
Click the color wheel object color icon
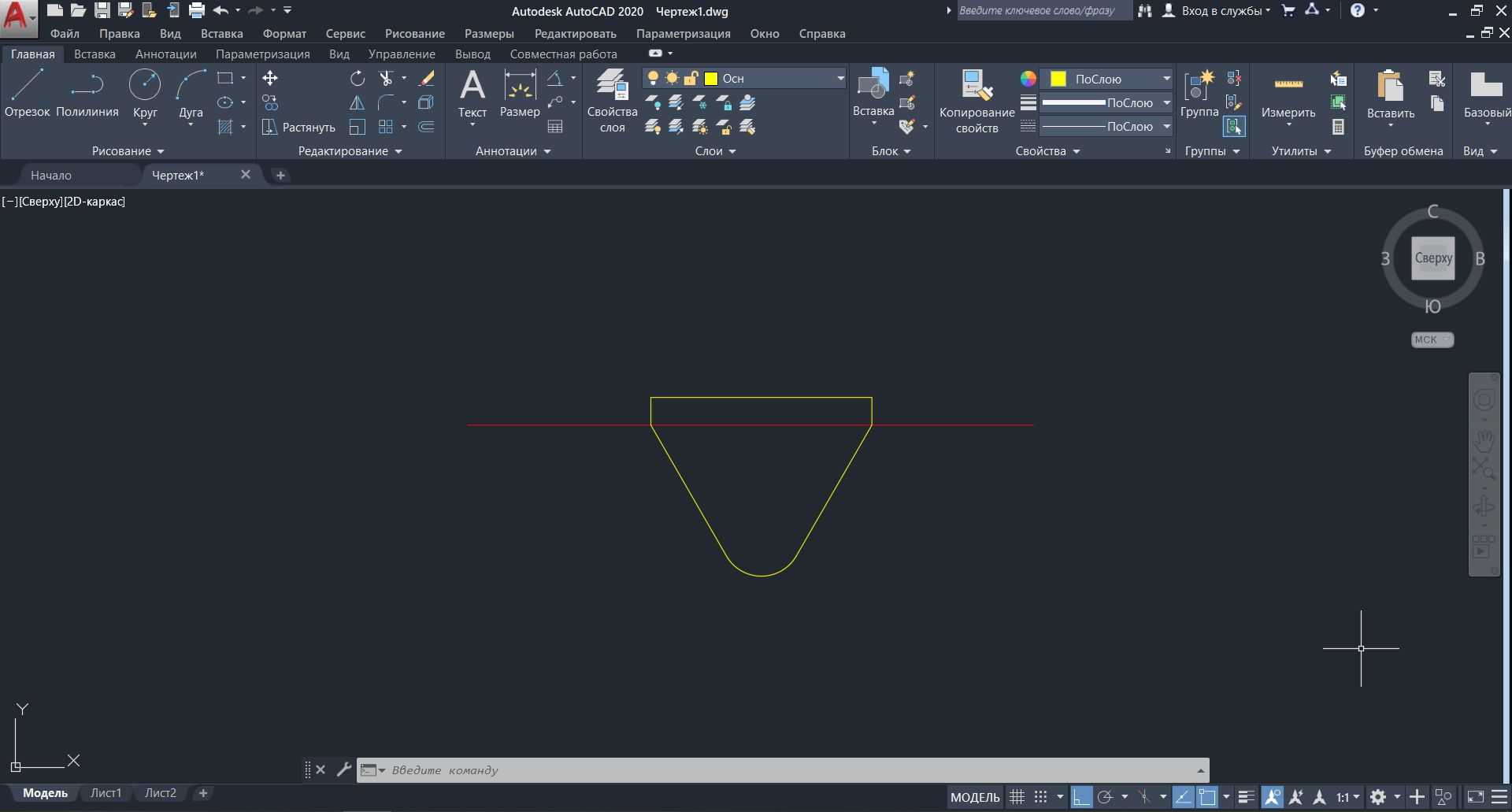[x=1028, y=79]
